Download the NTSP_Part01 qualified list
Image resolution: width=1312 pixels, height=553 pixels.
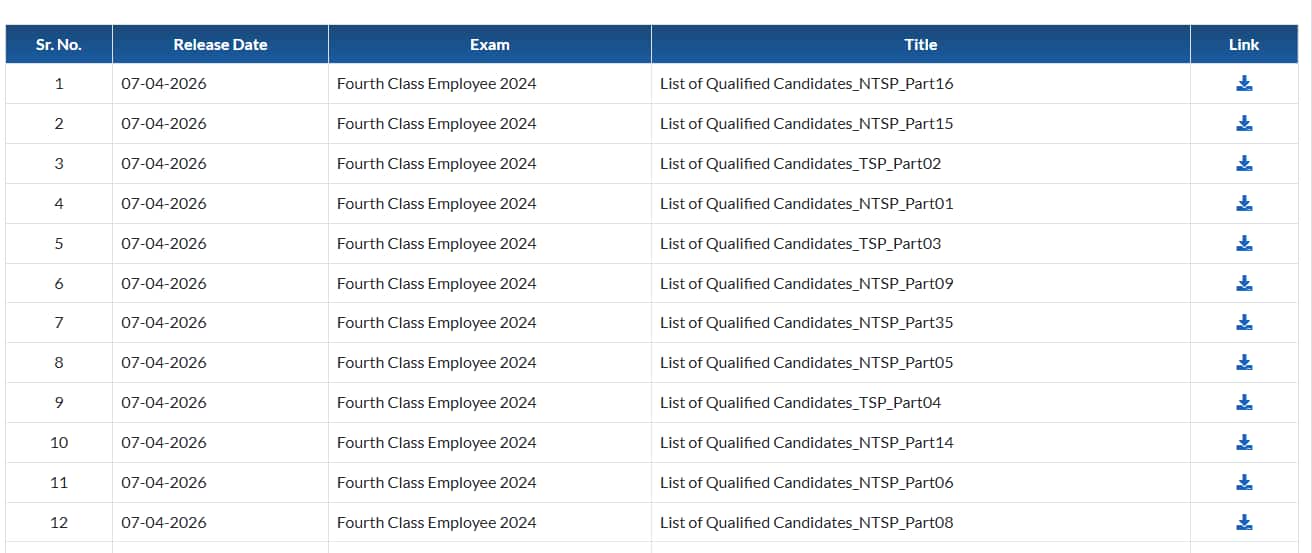click(x=1244, y=204)
